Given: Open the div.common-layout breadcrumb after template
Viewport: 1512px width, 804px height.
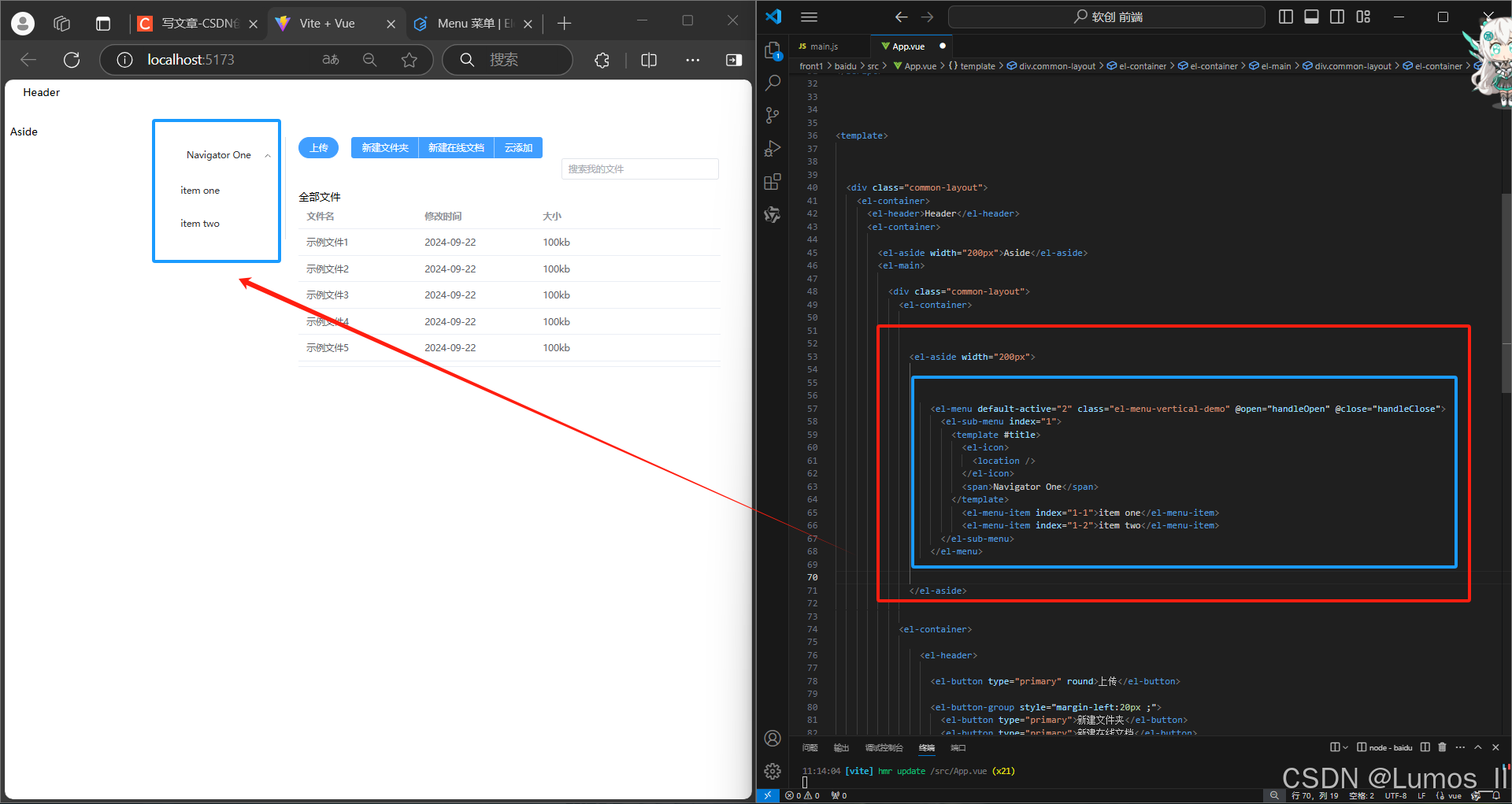Looking at the screenshot, I should tap(1051, 66).
